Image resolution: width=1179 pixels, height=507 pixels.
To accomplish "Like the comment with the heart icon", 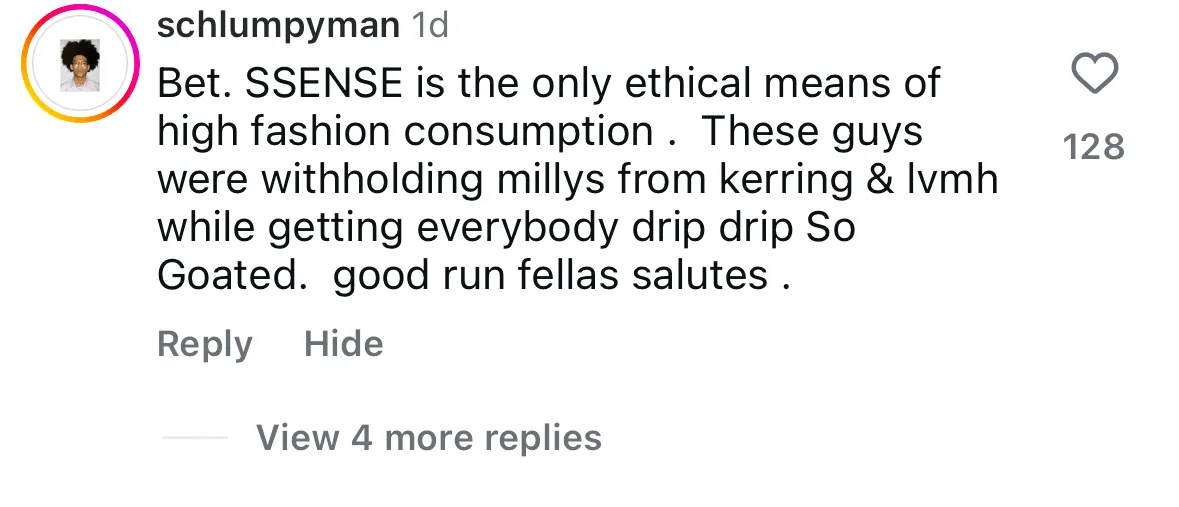I will click(x=1094, y=75).
